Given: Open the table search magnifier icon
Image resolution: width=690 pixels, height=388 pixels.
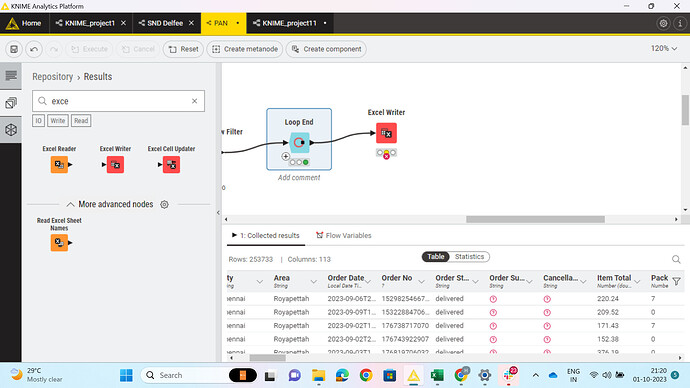Looking at the screenshot, I should point(676,259).
